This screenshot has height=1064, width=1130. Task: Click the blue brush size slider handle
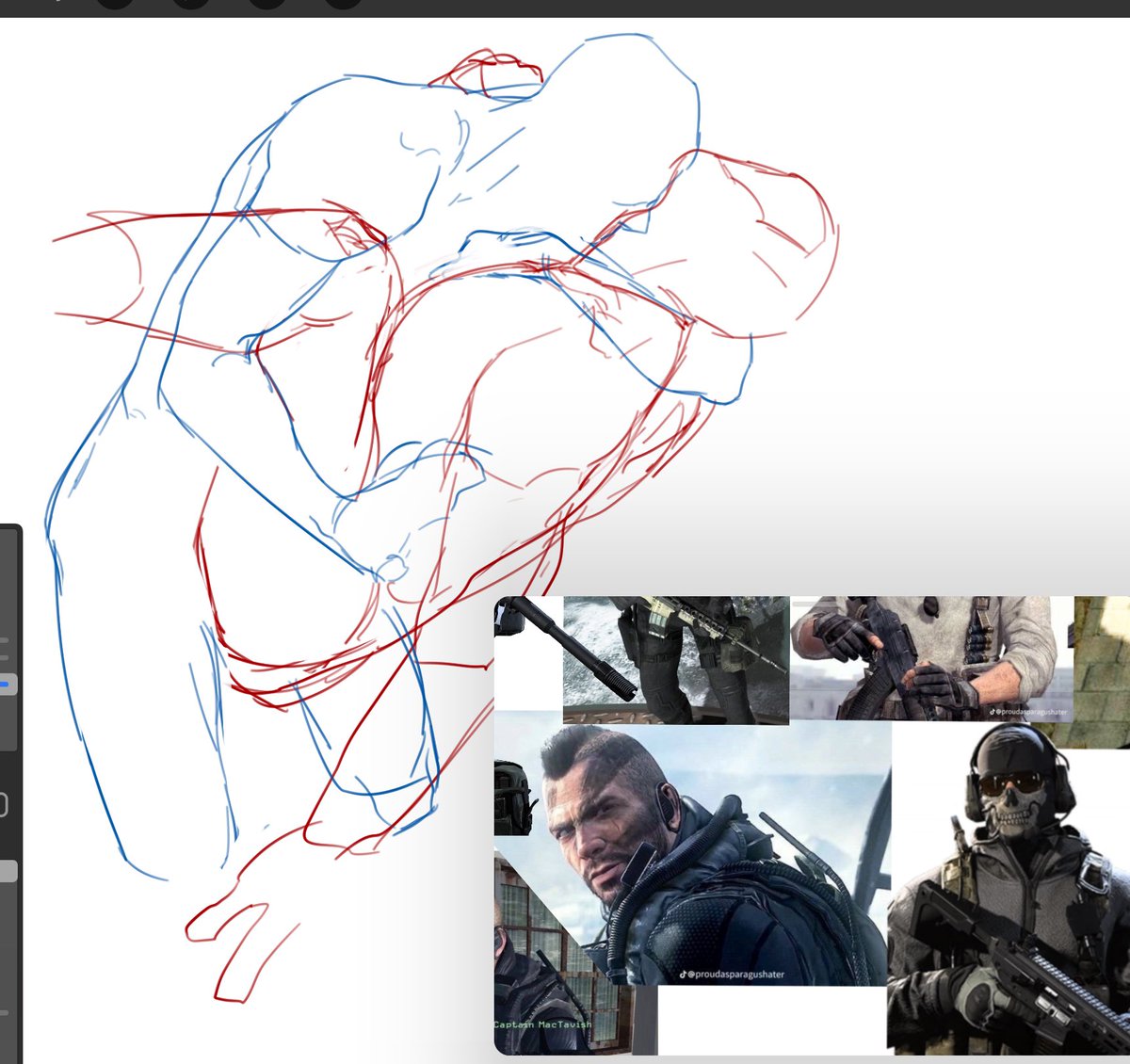coord(8,685)
